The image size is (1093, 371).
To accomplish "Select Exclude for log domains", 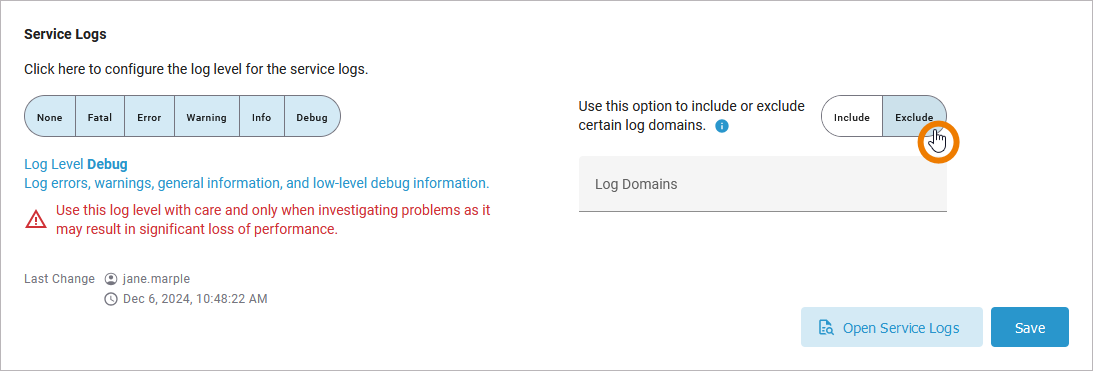I will point(915,117).
